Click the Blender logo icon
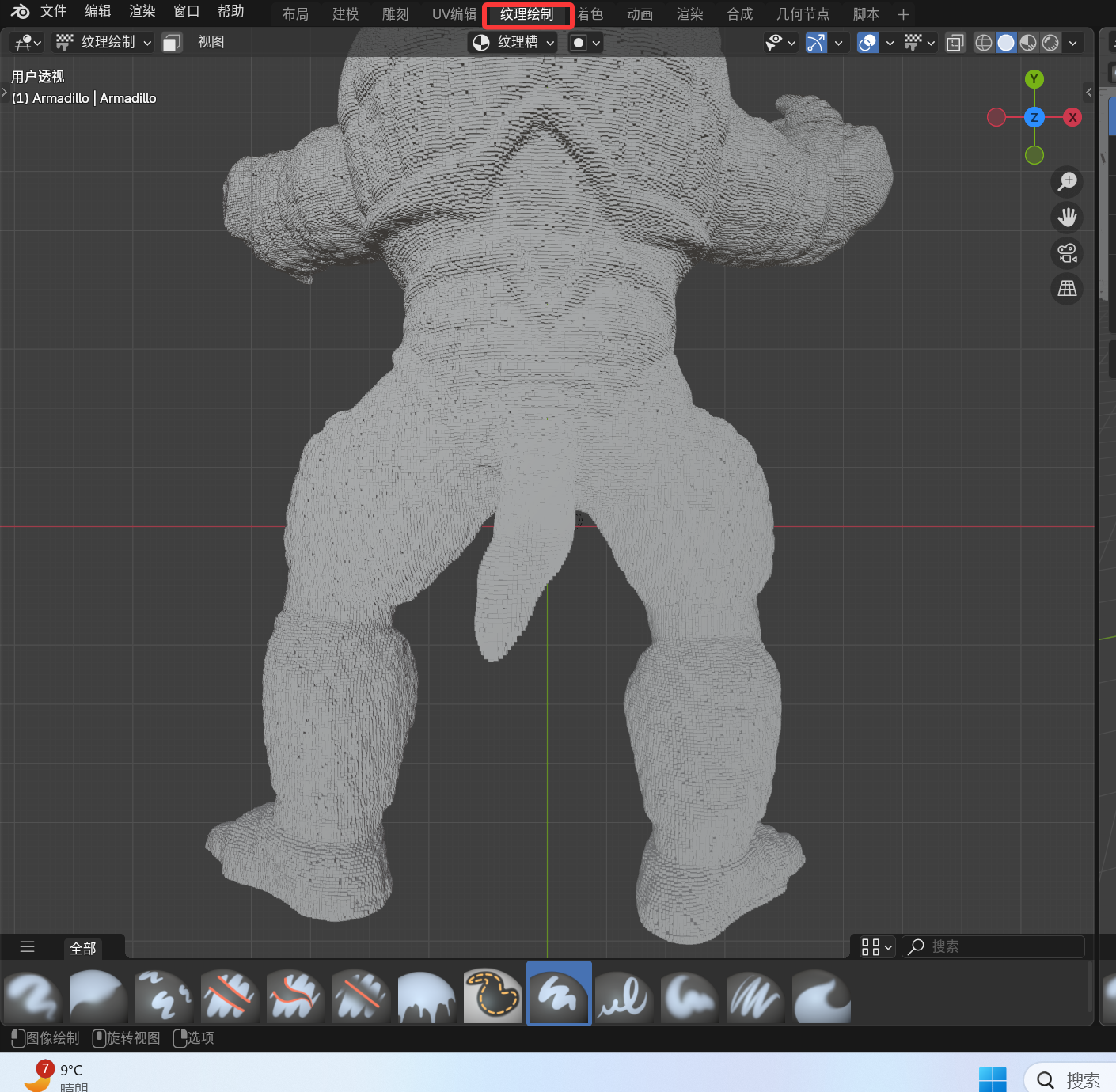 (20, 12)
